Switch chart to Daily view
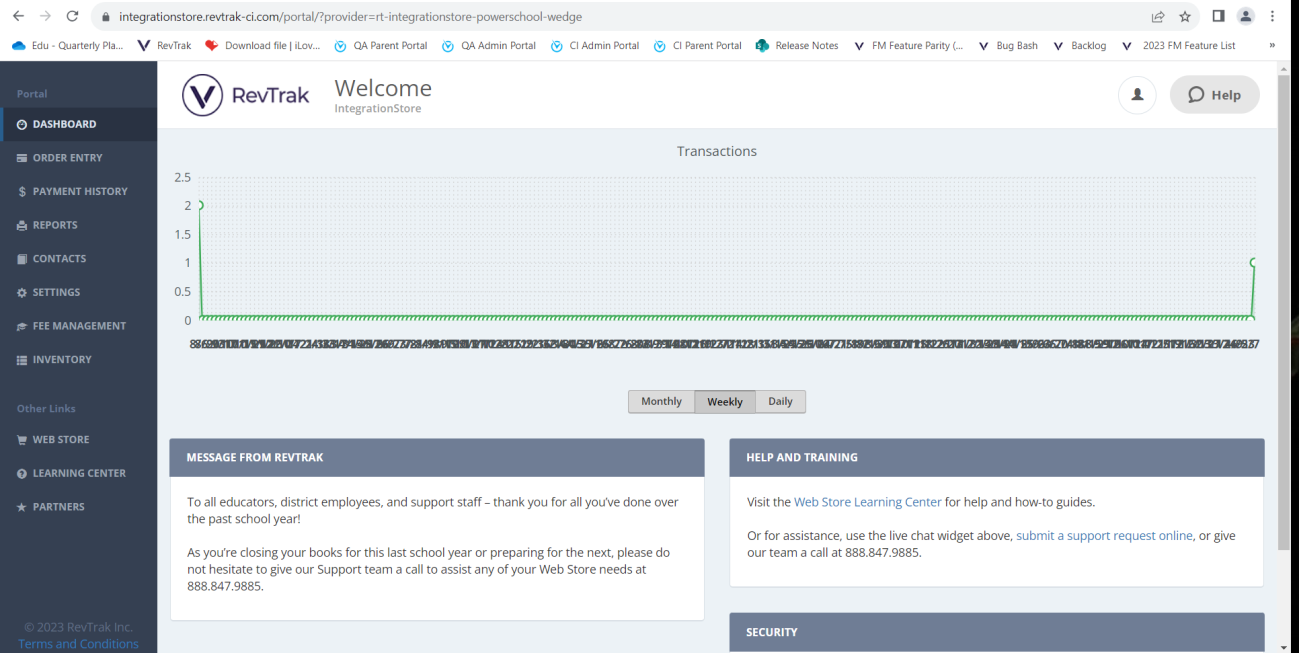The image size is (1299, 653). pyautogui.click(x=780, y=401)
